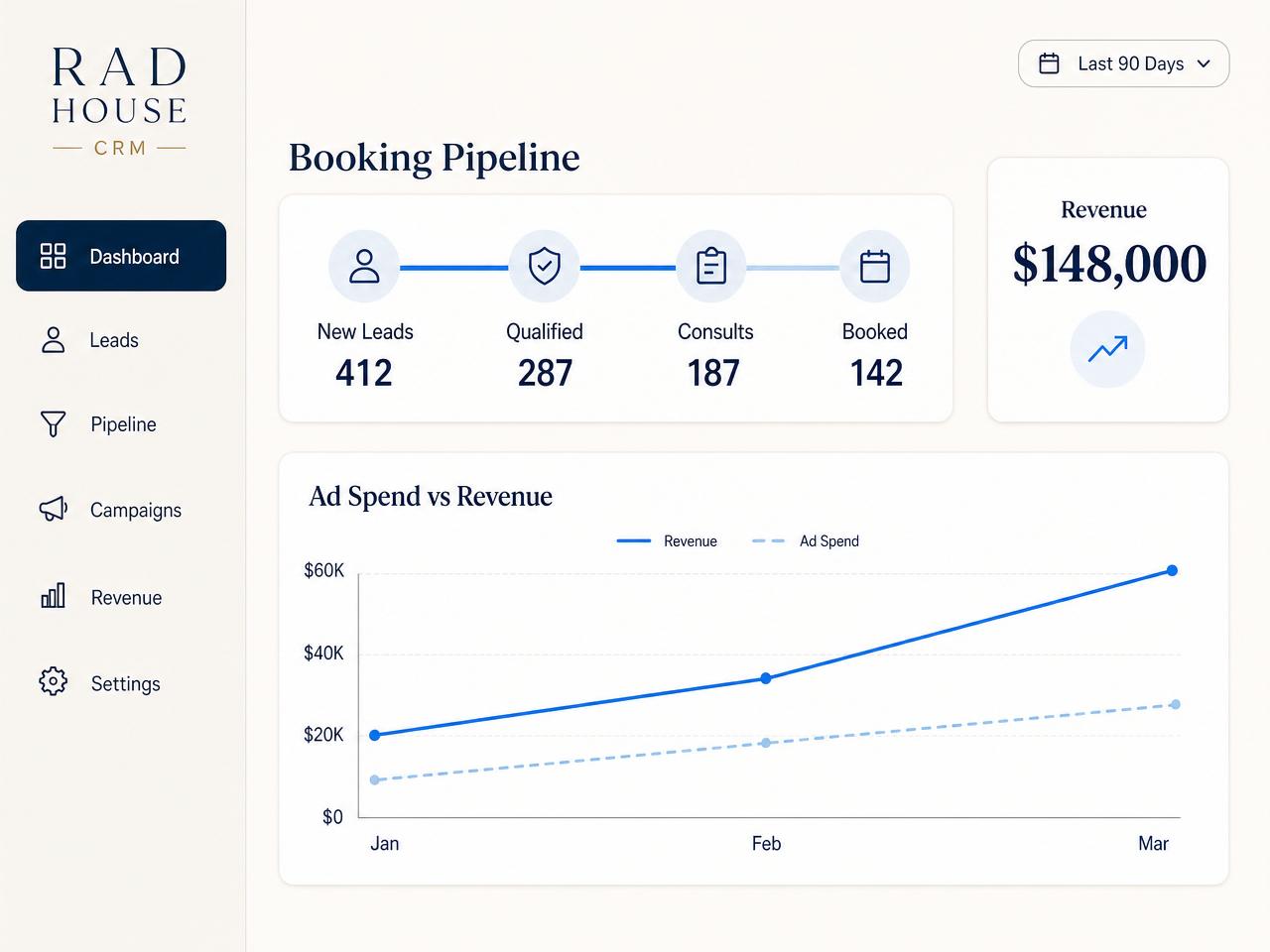Click the $40K axis label
Viewport: 1270px width, 952px height.
[x=323, y=653]
